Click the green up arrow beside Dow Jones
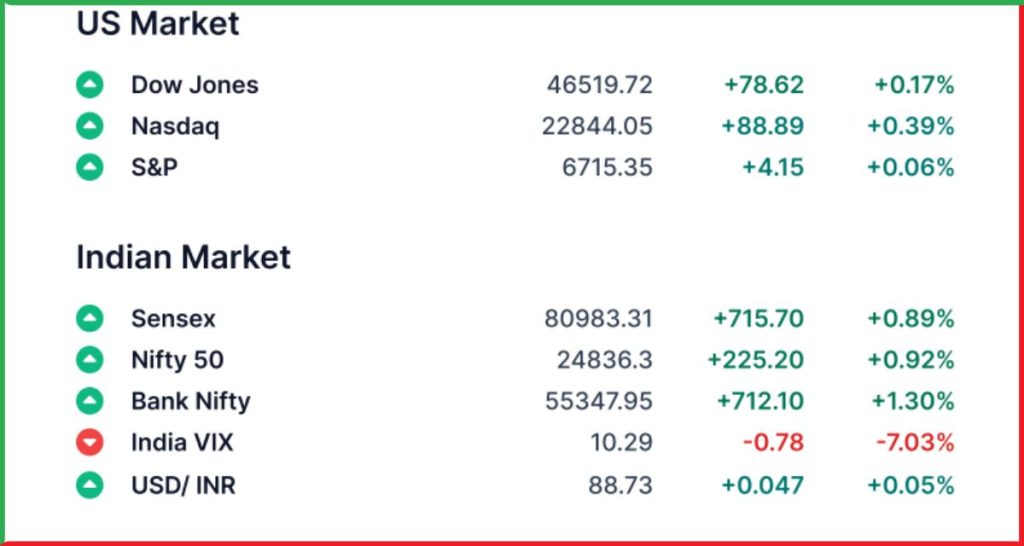 [90, 85]
